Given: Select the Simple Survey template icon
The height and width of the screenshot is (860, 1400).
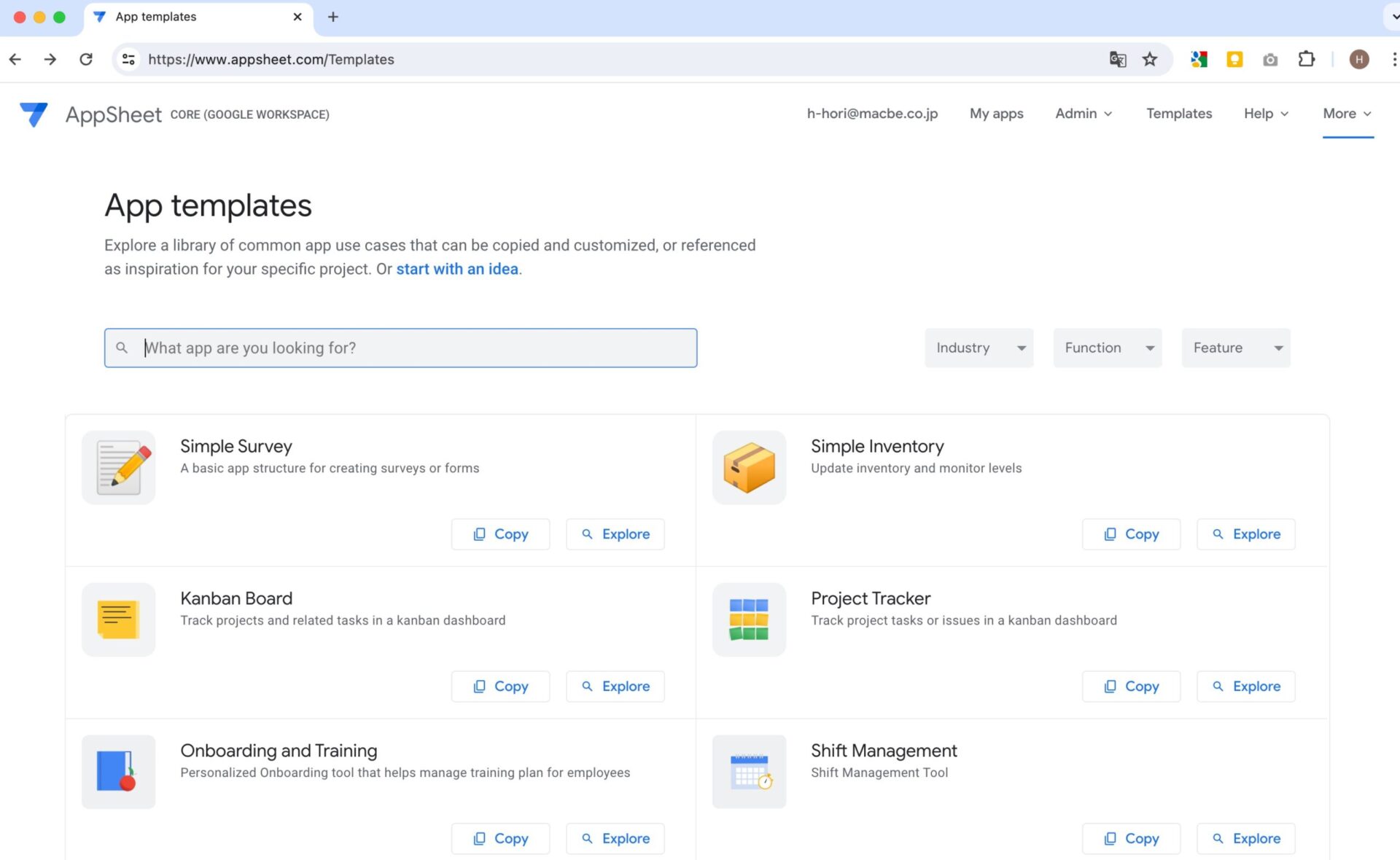Looking at the screenshot, I should [118, 467].
